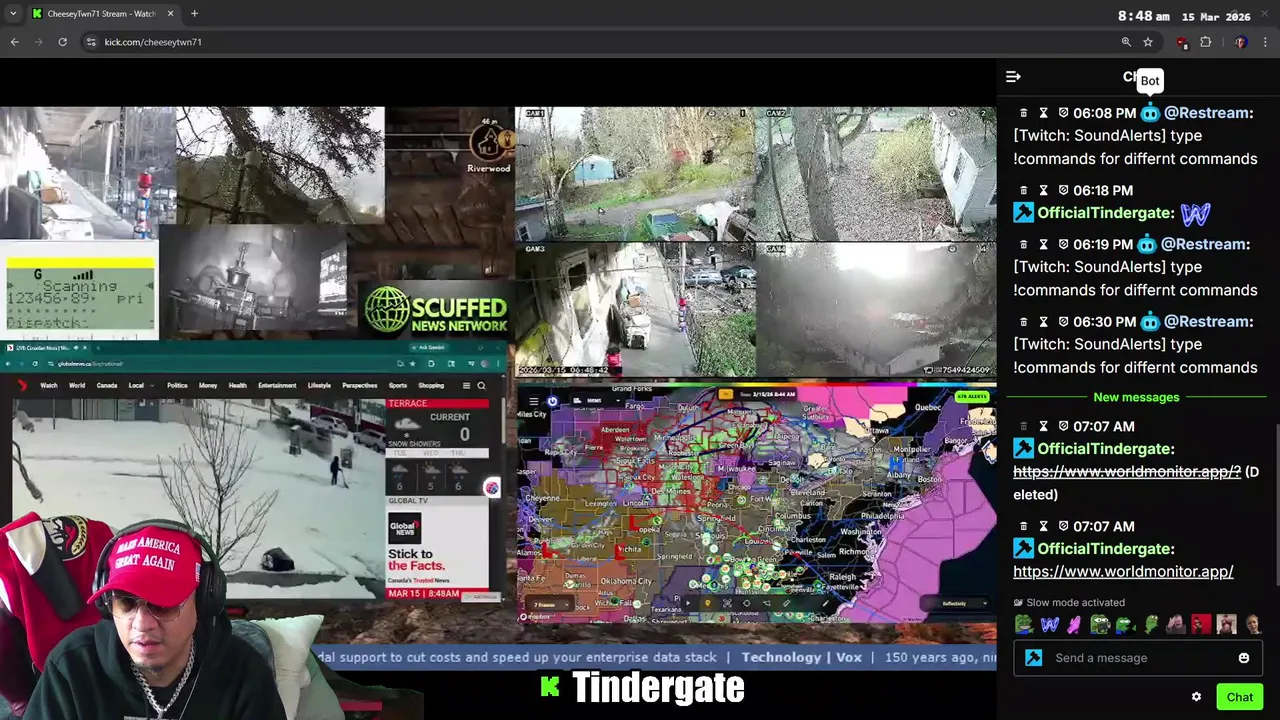Click the W emote in the 06:18 PM message
The image size is (1280, 720).
click(1195, 213)
